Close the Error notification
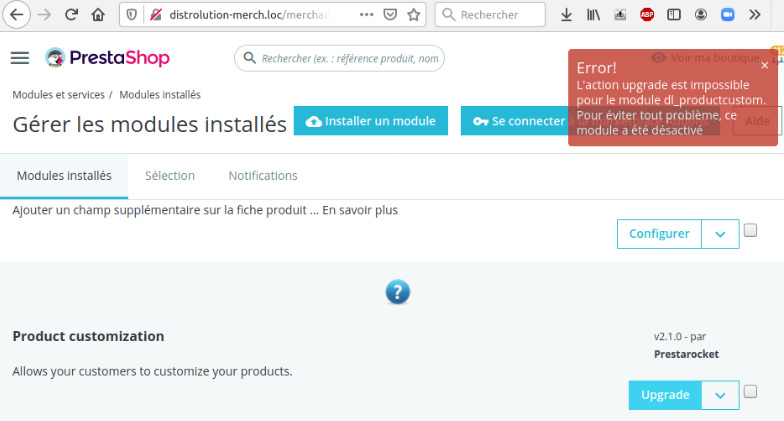The width and height of the screenshot is (784, 421). [764, 66]
